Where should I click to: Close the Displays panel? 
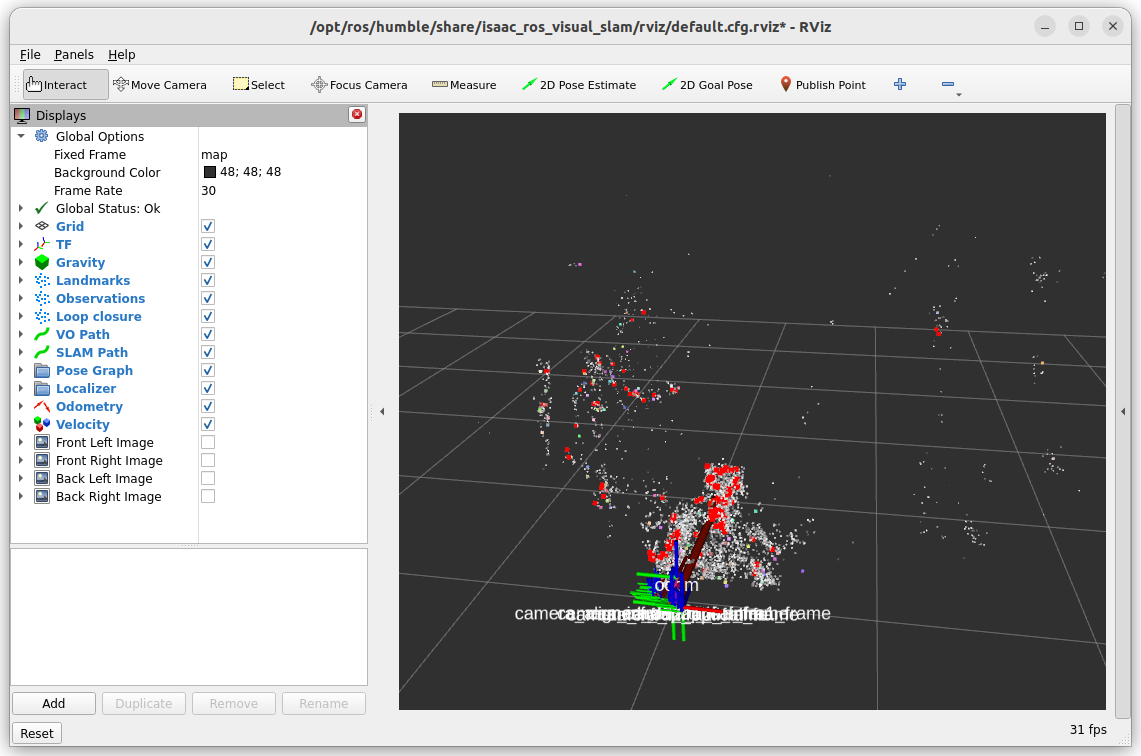pyautogui.click(x=357, y=115)
